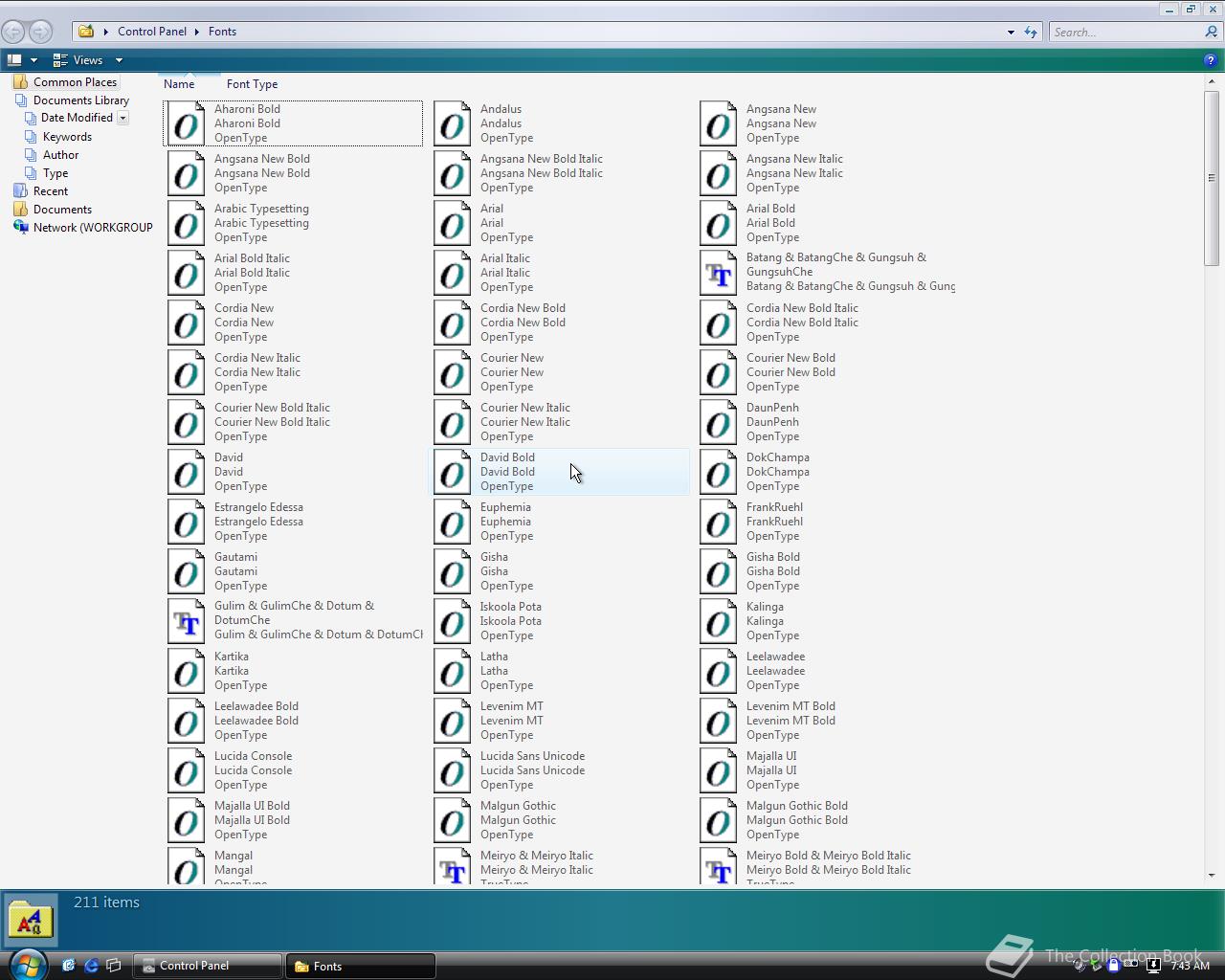Click the scrollbar up arrow
The image size is (1225, 980).
[x=1212, y=83]
